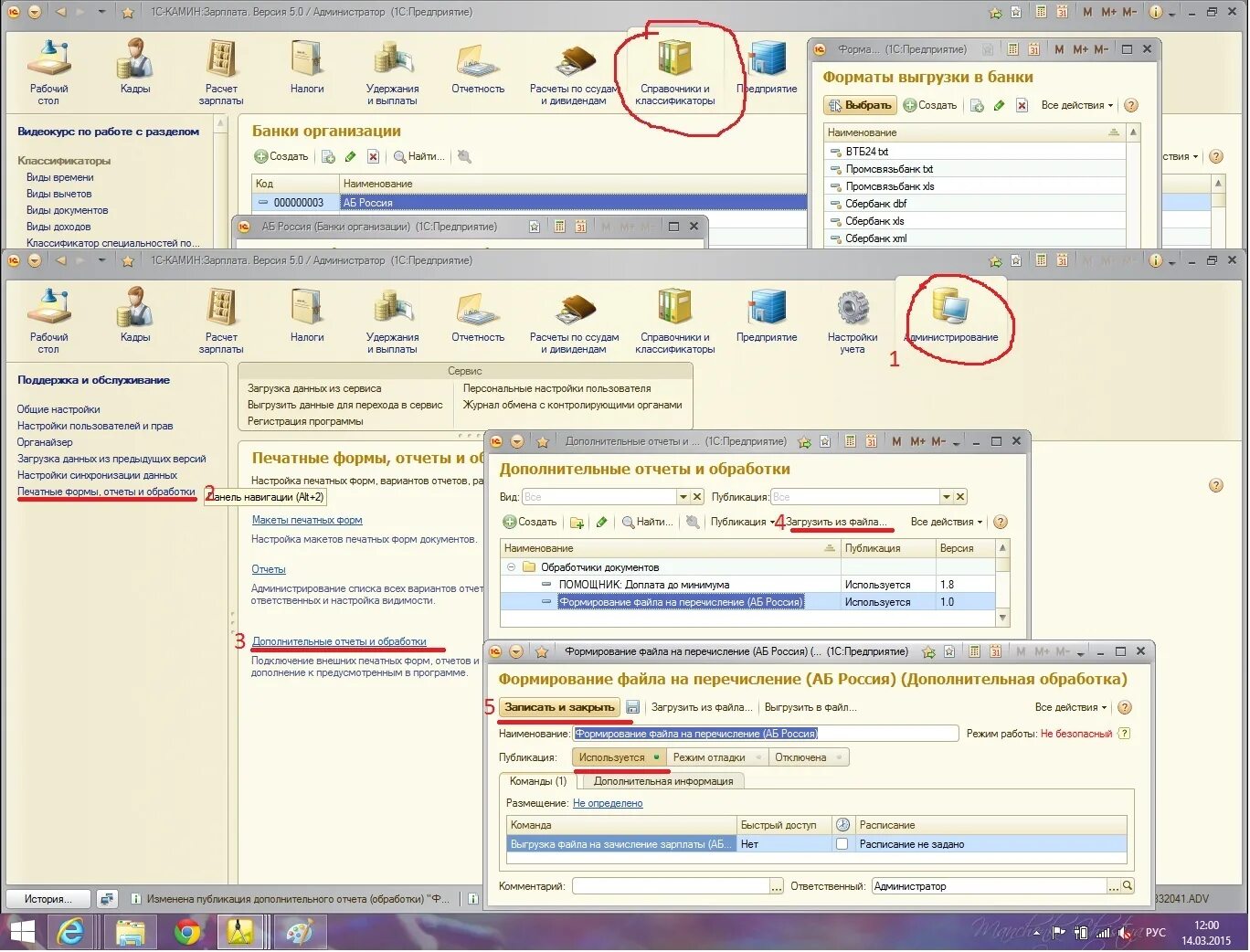The height and width of the screenshot is (952, 1250).
Task: Open Публикация toolbar menu in Дополнительные отчеты
Action: (743, 522)
